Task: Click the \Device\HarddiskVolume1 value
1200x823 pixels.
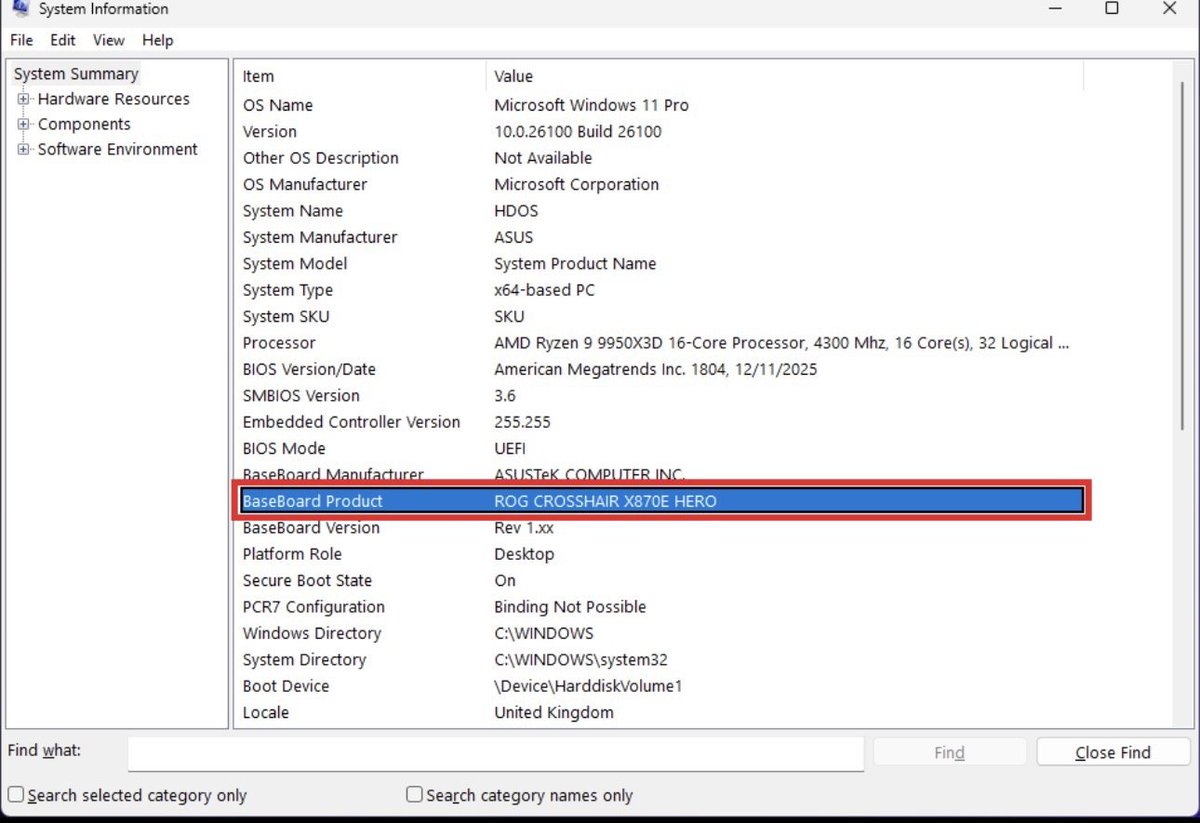Action: (x=588, y=686)
